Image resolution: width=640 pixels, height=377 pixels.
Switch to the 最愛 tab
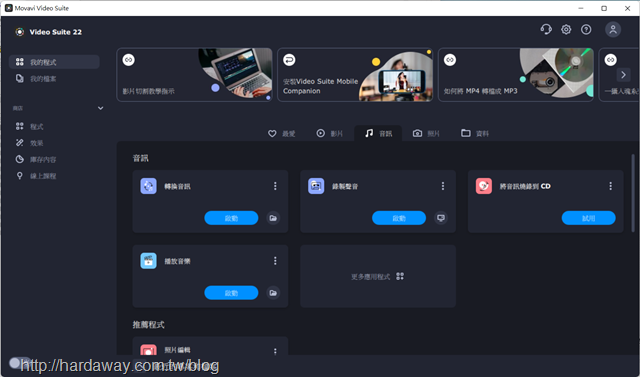282,133
